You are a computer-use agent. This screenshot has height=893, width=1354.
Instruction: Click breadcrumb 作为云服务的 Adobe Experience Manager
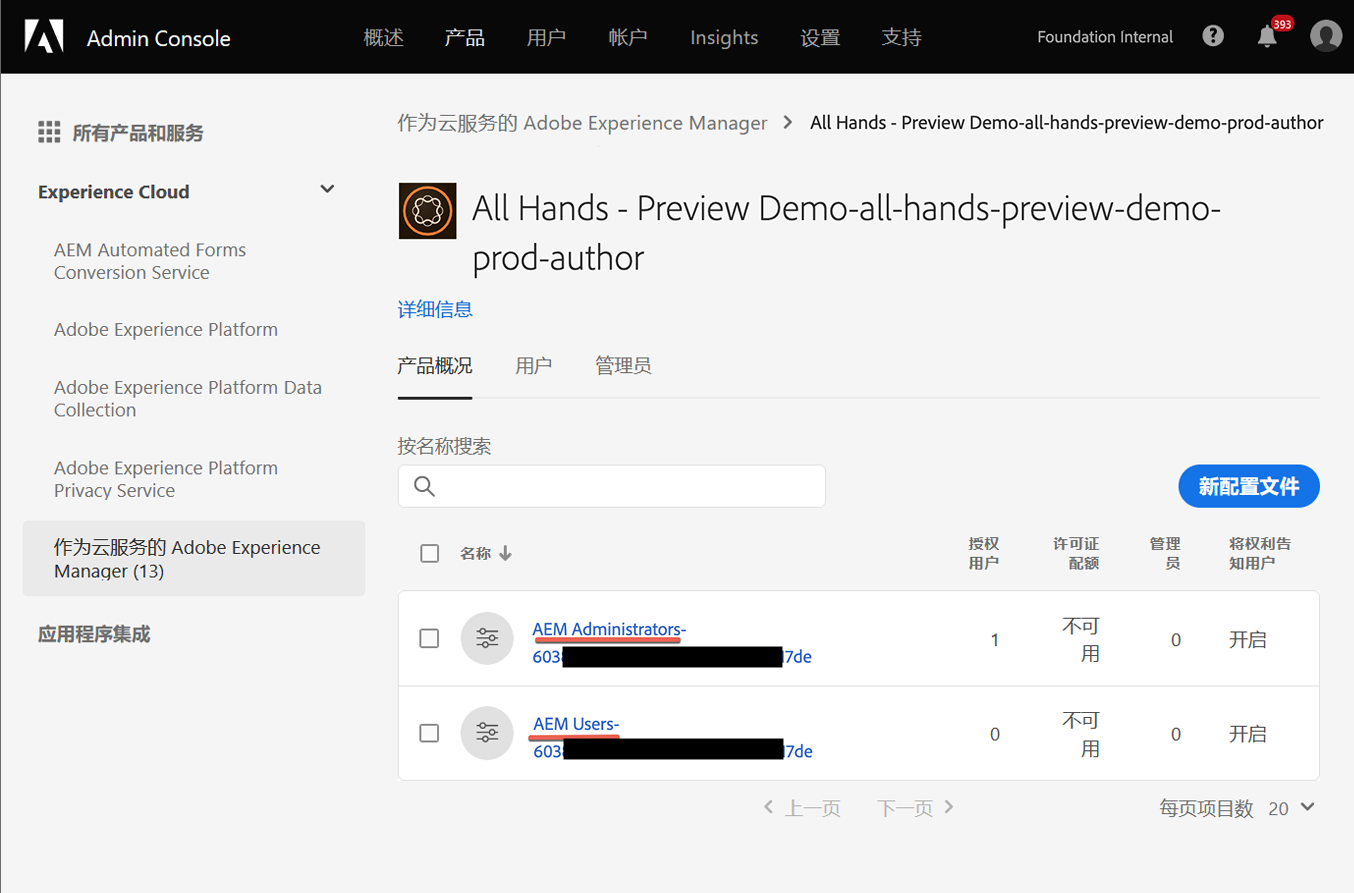click(x=583, y=123)
